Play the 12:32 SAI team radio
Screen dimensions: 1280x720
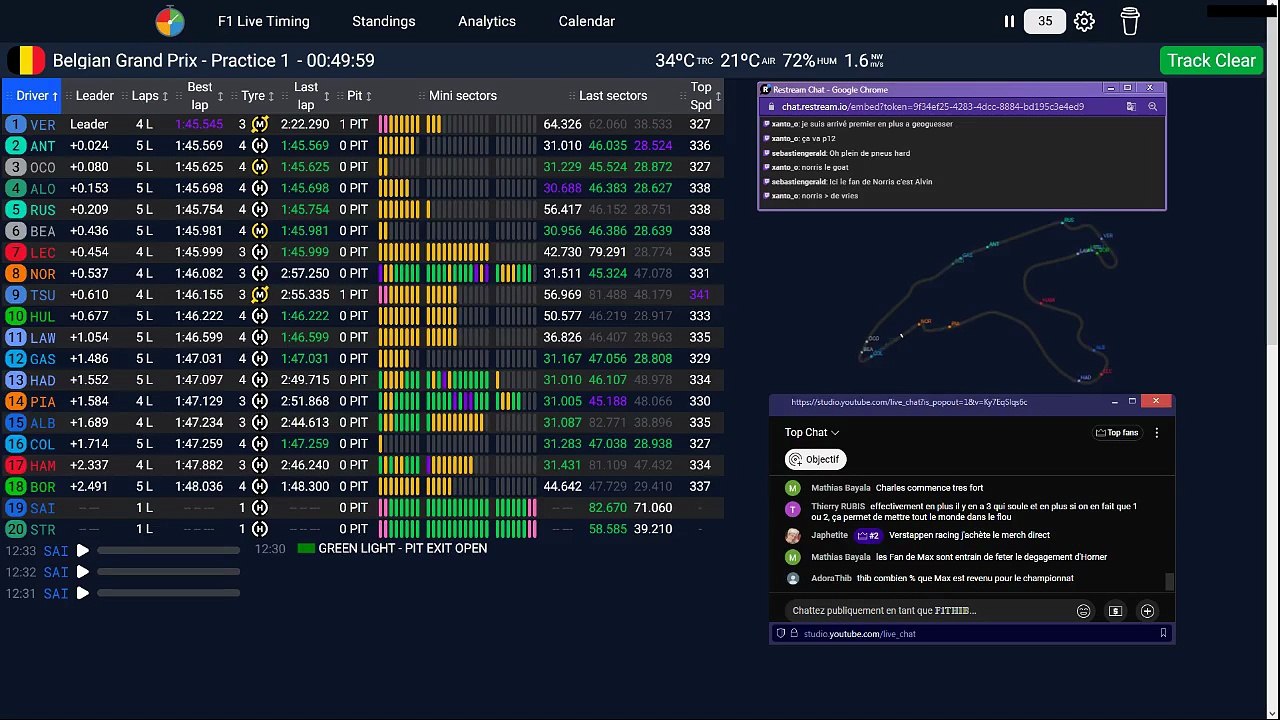83,572
